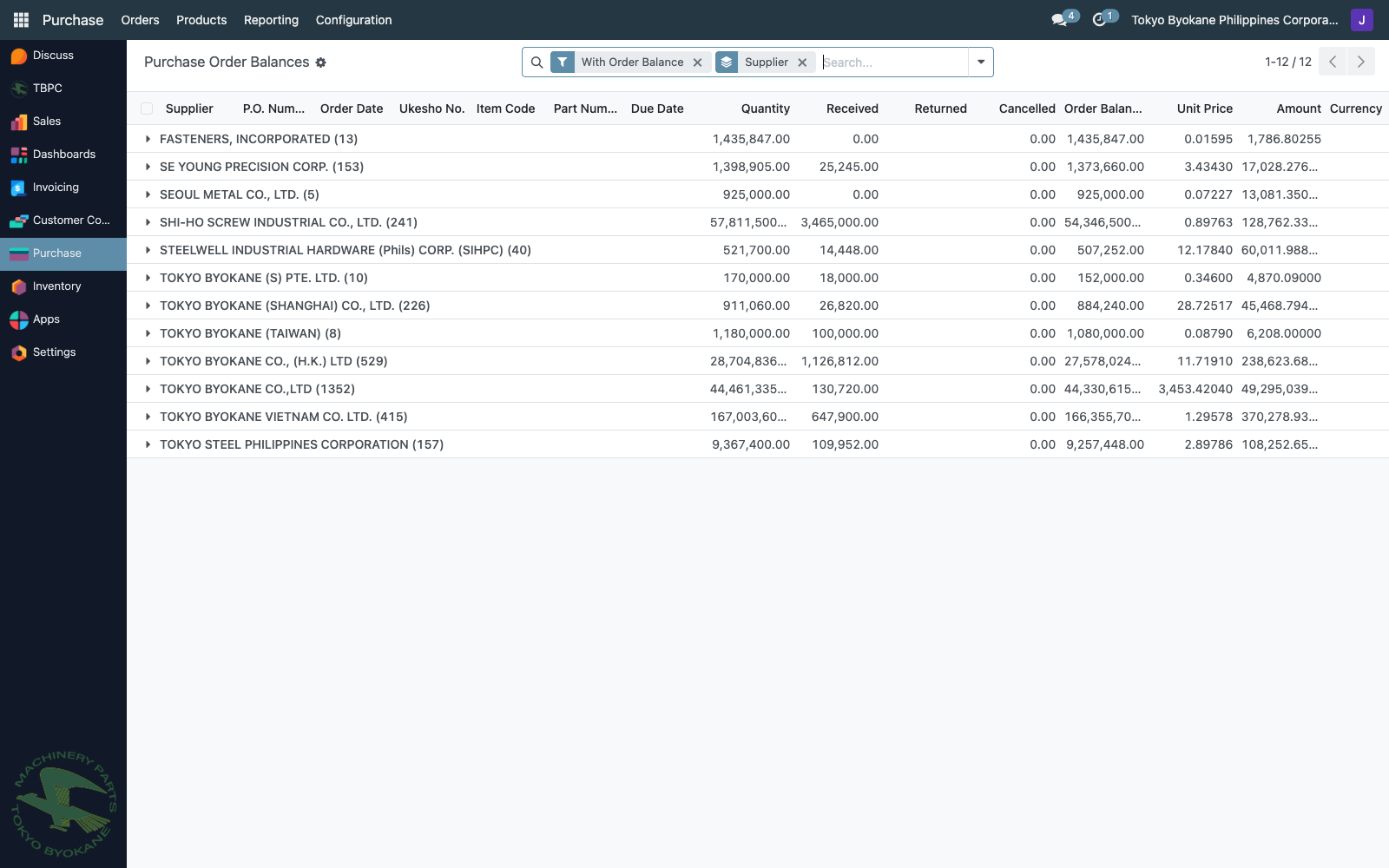Screen dimensions: 1389x868
Task: Remove the Supplier grouping facet
Action: (802, 62)
